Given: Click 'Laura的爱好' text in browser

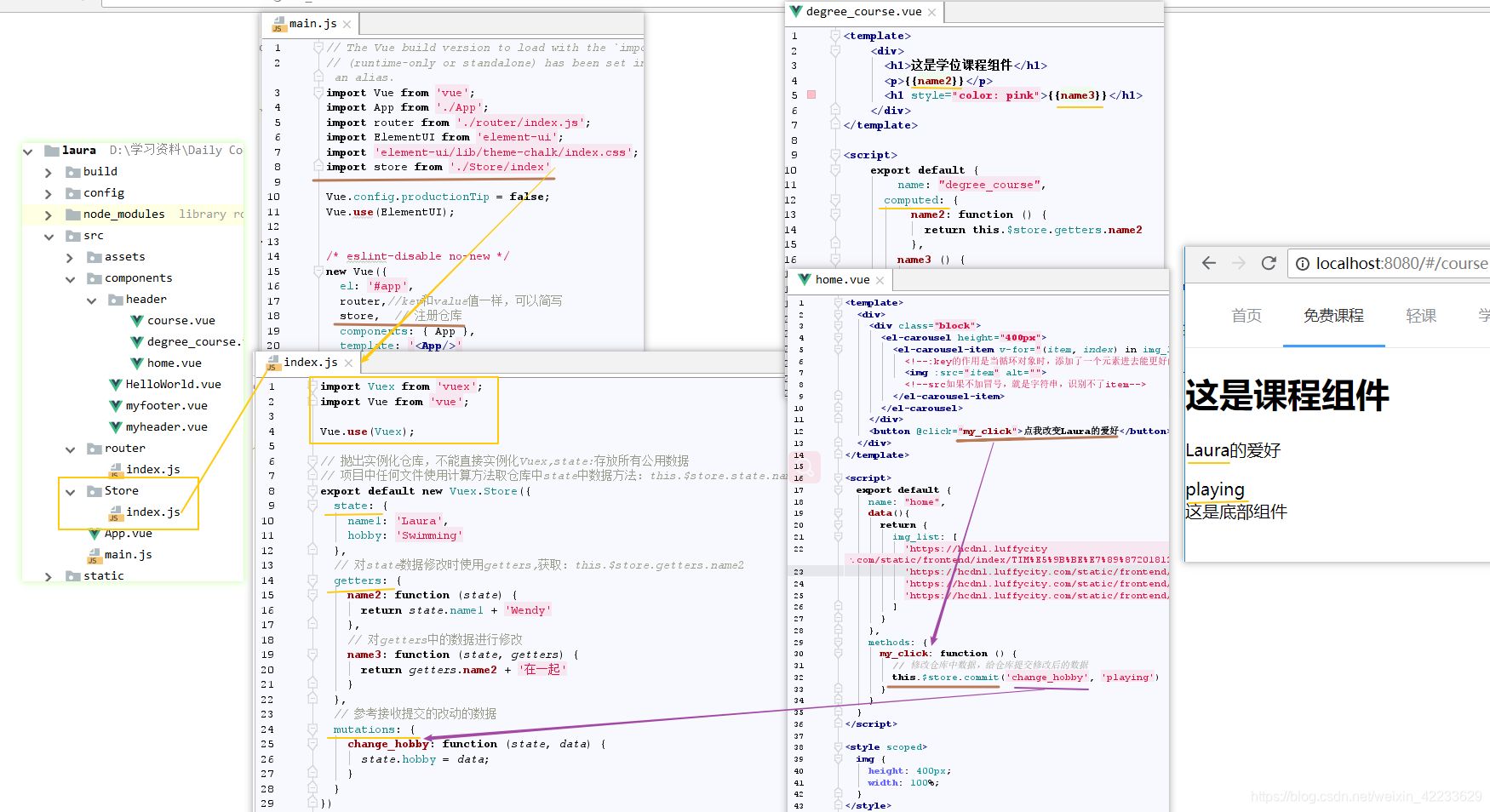Looking at the screenshot, I should (1233, 450).
